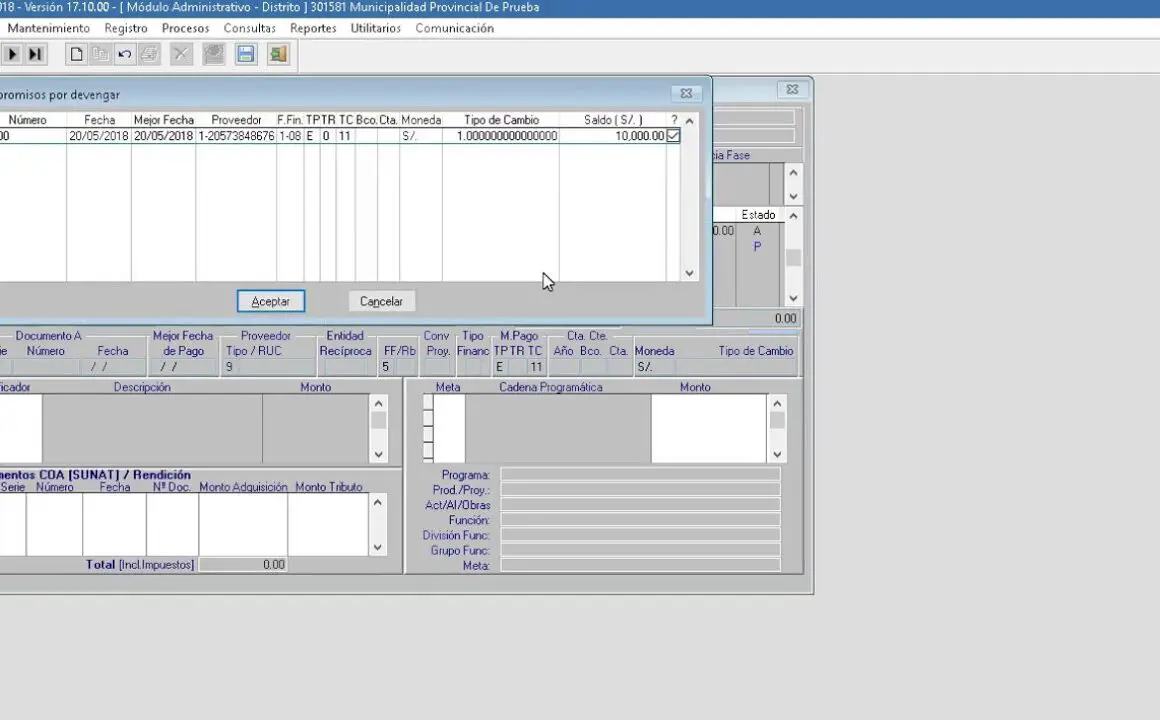Viewport: 1160px width, 720px height.
Task: Click scroll up arrow in Cadena Programática grid
Action: pos(777,403)
